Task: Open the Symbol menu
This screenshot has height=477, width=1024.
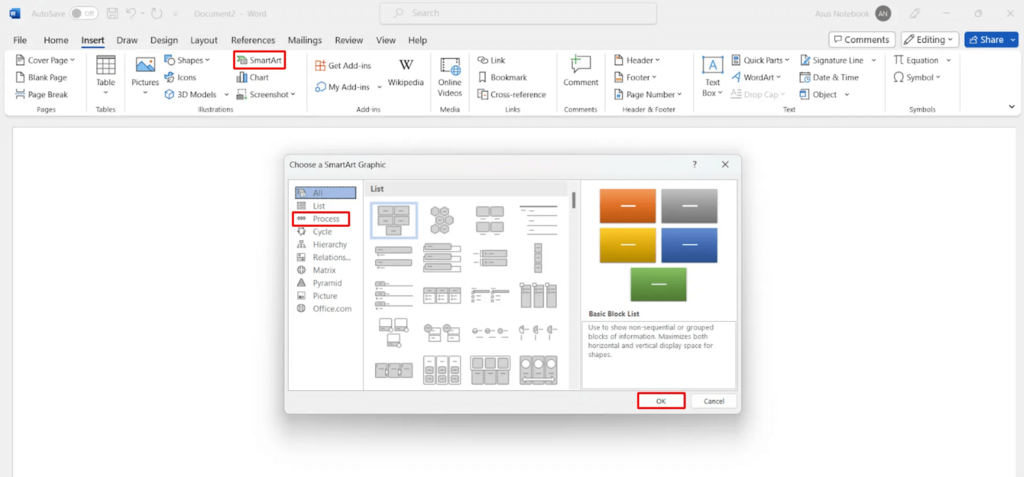Action: click(x=917, y=77)
